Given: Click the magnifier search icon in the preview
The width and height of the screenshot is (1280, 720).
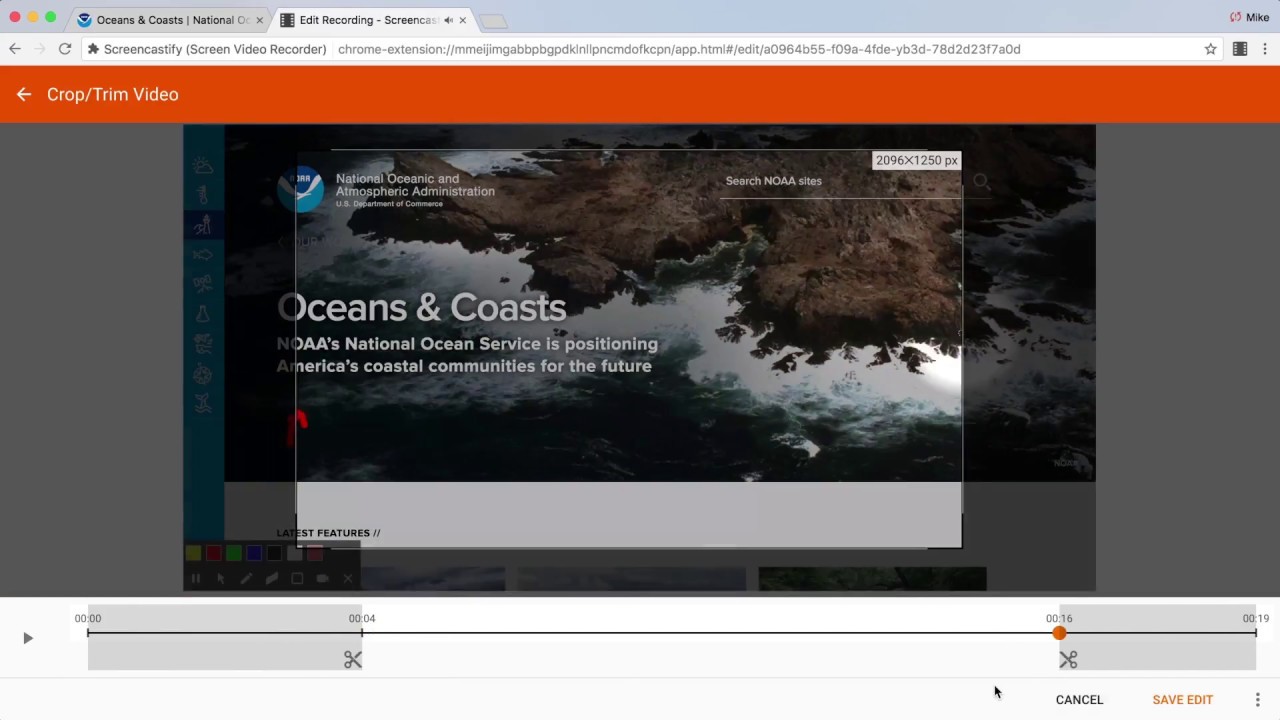Looking at the screenshot, I should [x=982, y=181].
